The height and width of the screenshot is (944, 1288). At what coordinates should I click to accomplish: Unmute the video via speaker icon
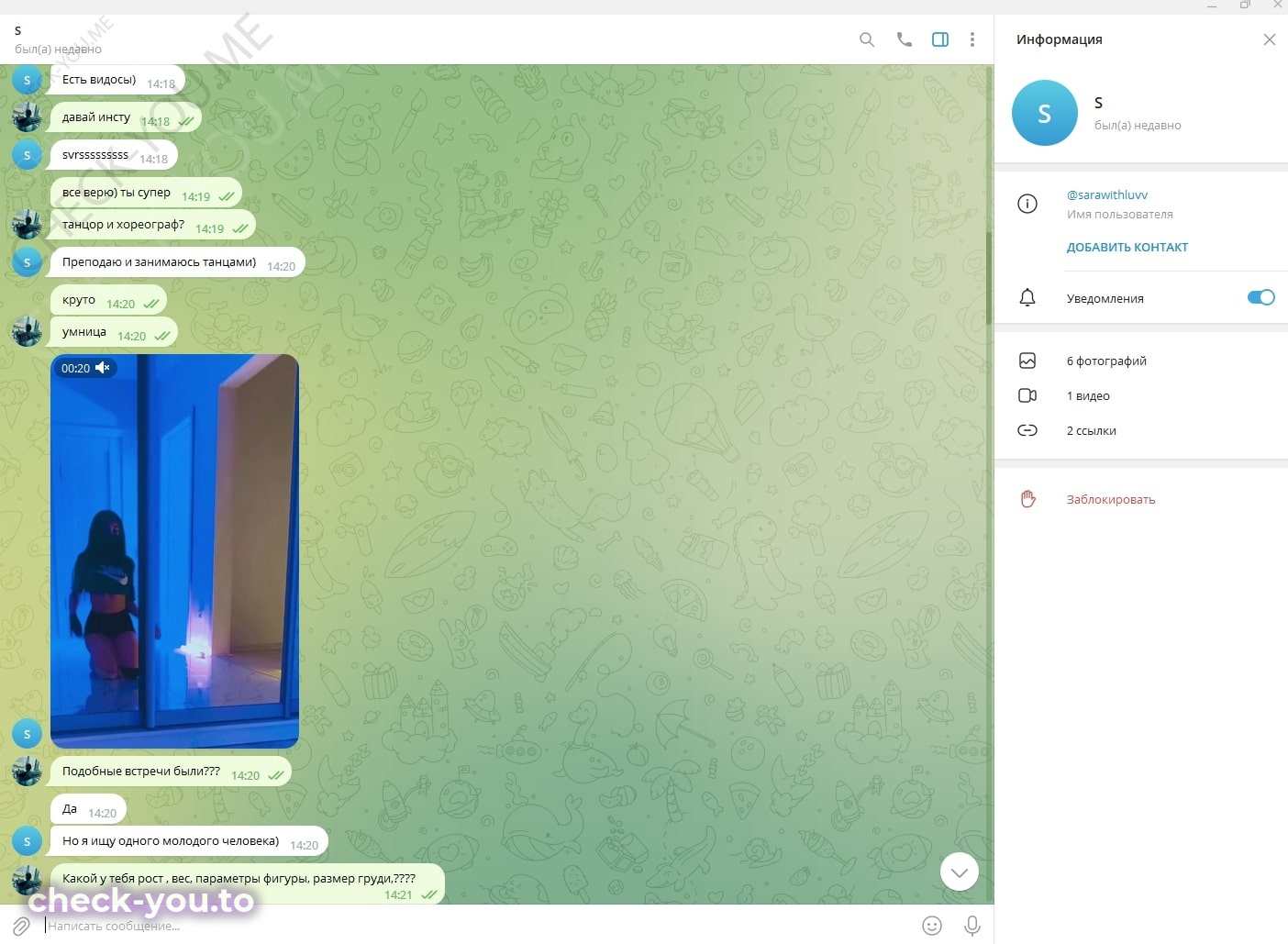click(x=103, y=368)
